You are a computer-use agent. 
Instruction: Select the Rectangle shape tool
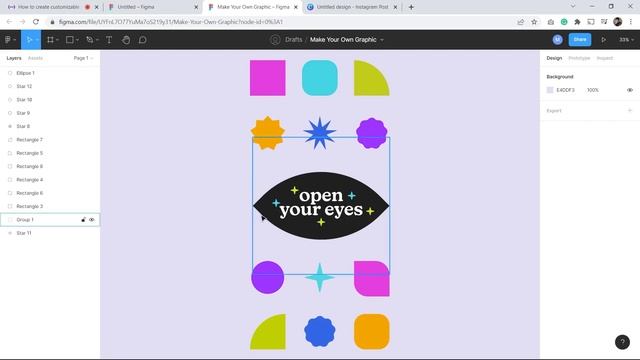point(70,40)
